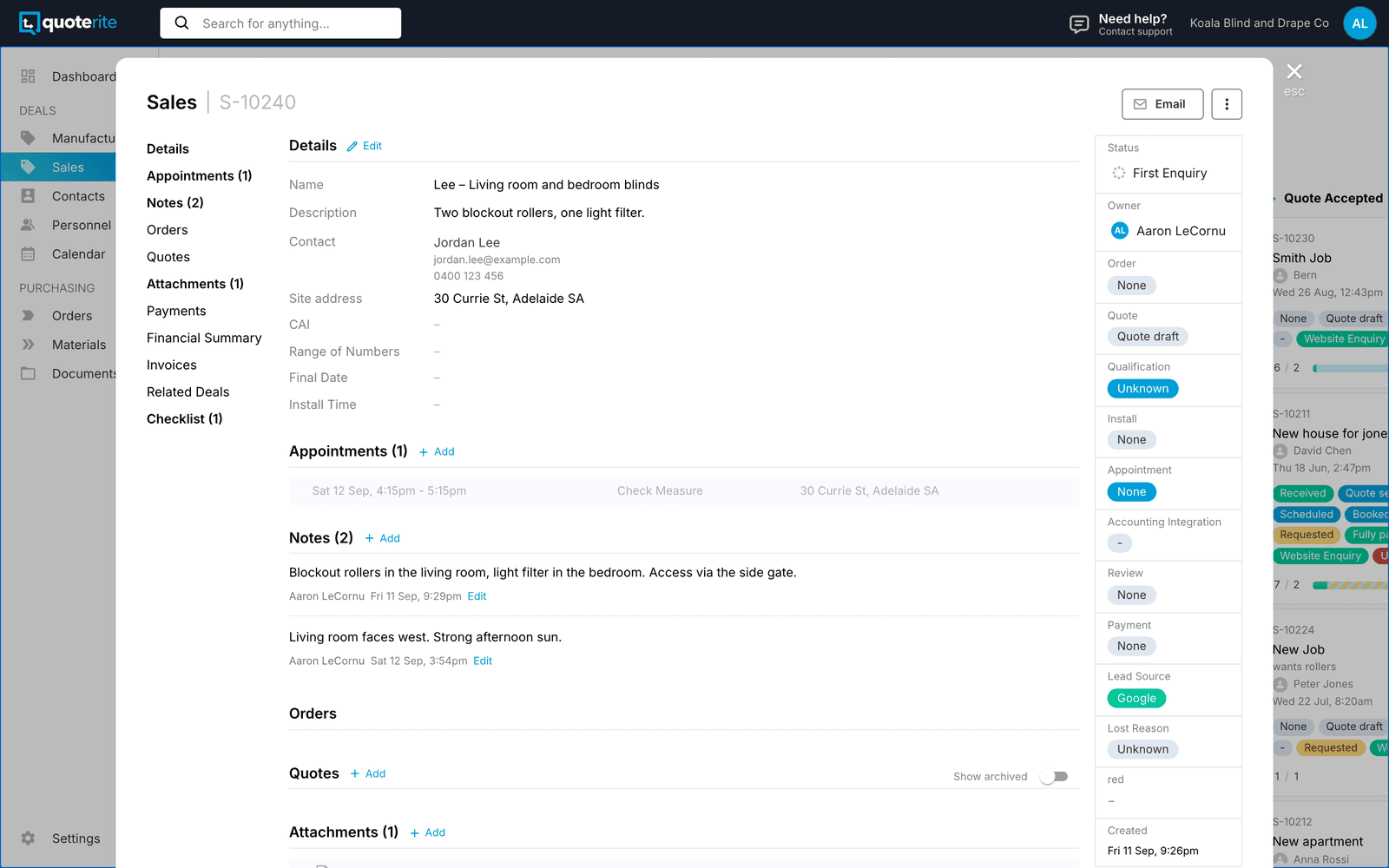This screenshot has height=868, width=1389.
Task: Open the Appointment None badge
Action: [1131, 492]
